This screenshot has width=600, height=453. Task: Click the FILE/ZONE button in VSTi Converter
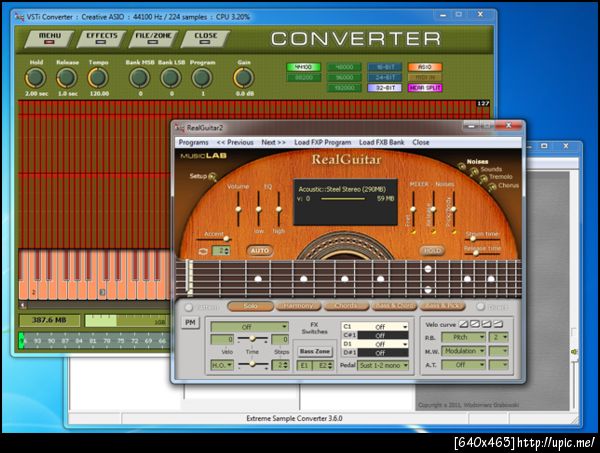[153, 39]
